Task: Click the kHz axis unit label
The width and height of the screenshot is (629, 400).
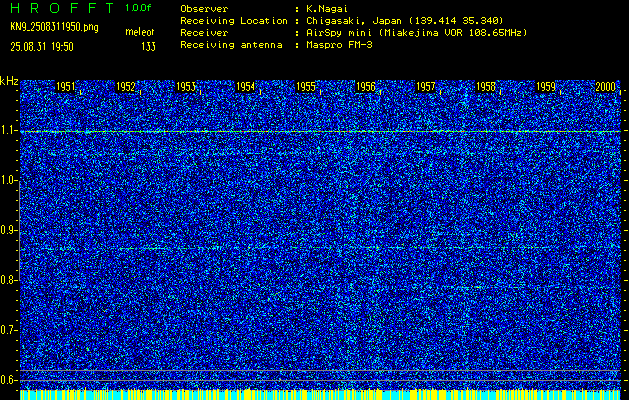Action: click(9, 81)
